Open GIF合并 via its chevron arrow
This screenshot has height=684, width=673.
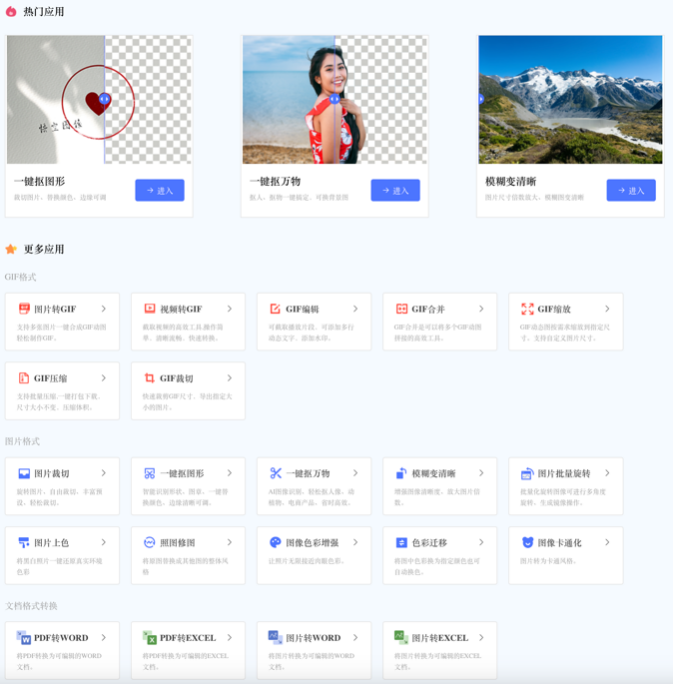481,309
